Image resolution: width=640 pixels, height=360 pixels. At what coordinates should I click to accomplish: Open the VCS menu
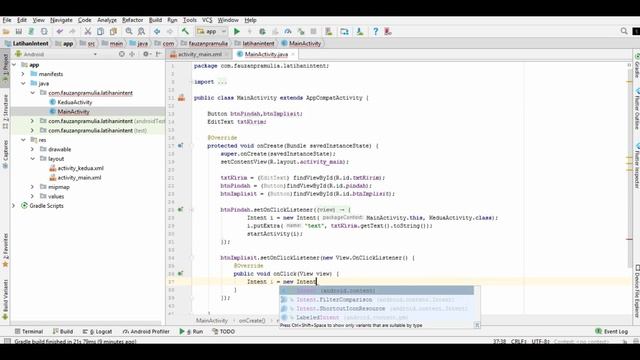[x=207, y=20]
